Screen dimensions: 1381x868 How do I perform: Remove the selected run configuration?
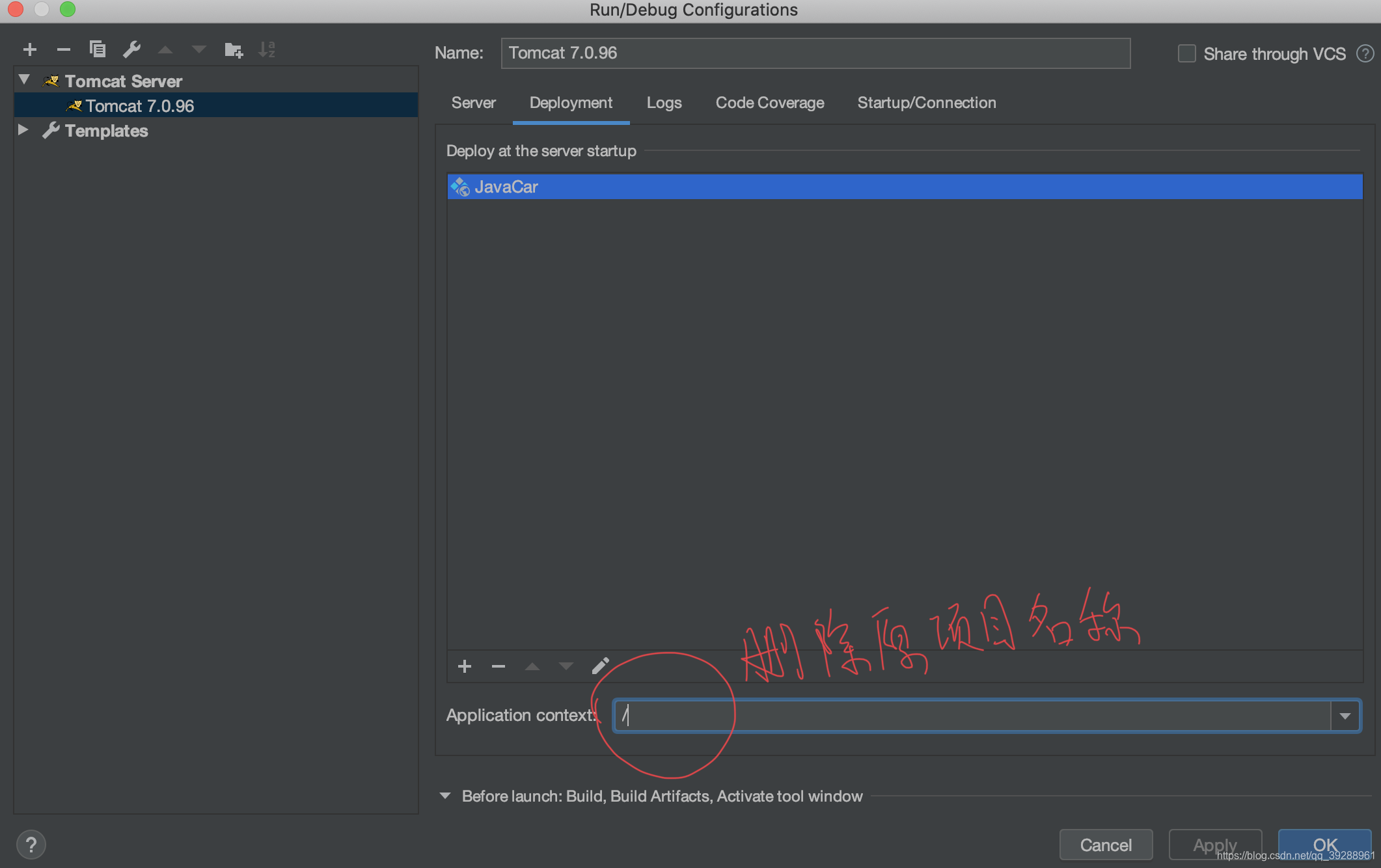[x=64, y=49]
